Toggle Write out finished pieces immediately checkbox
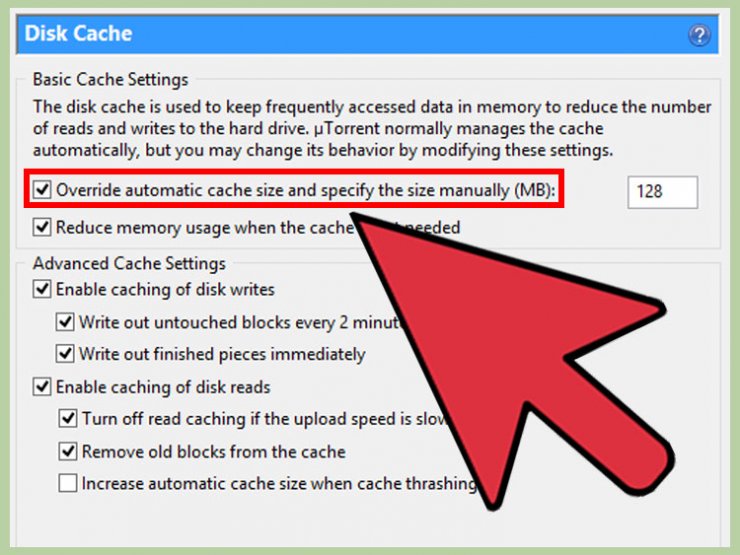This screenshot has height=555, width=740. (x=65, y=354)
